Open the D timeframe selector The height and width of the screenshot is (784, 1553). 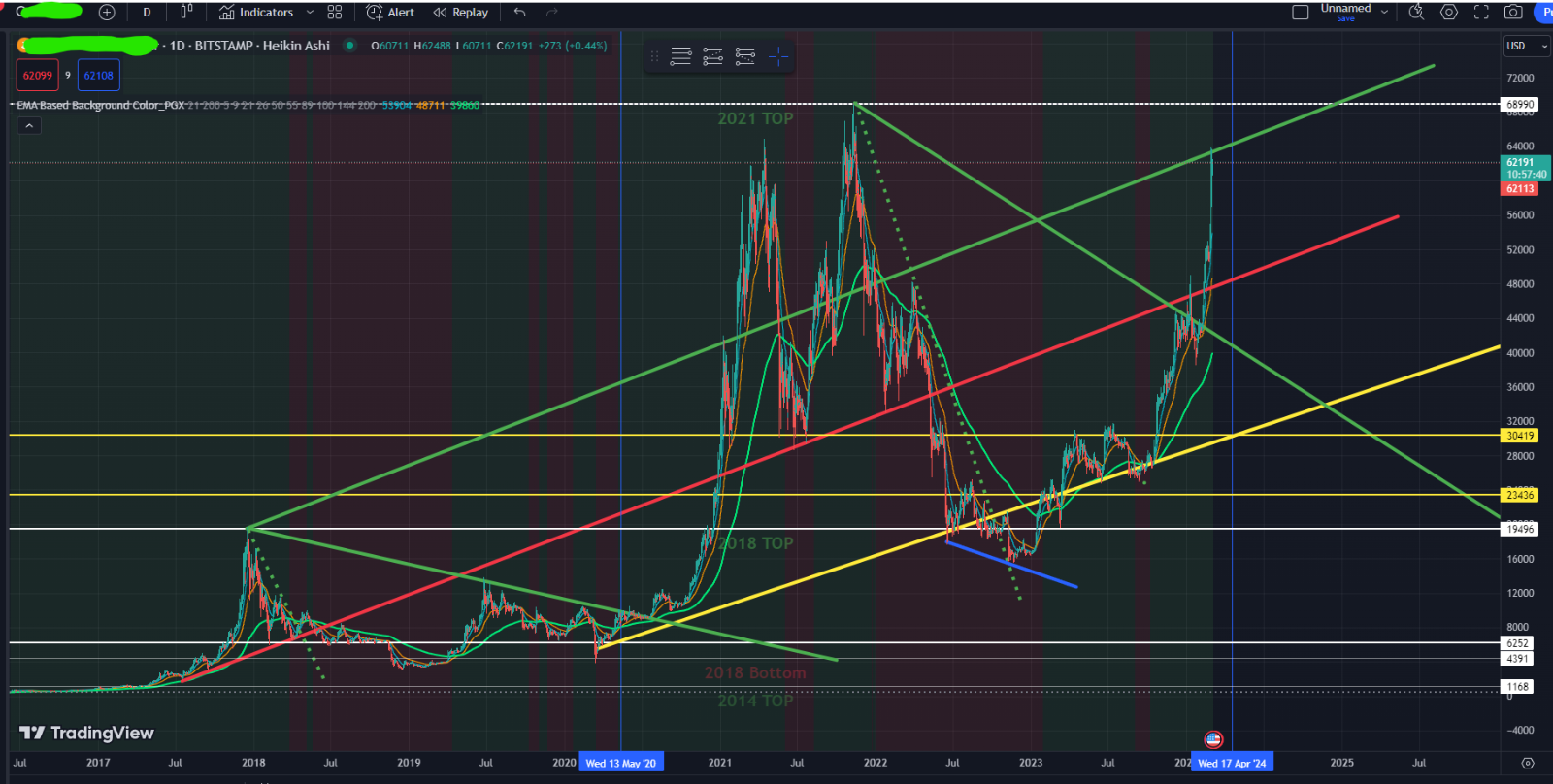pos(147,13)
